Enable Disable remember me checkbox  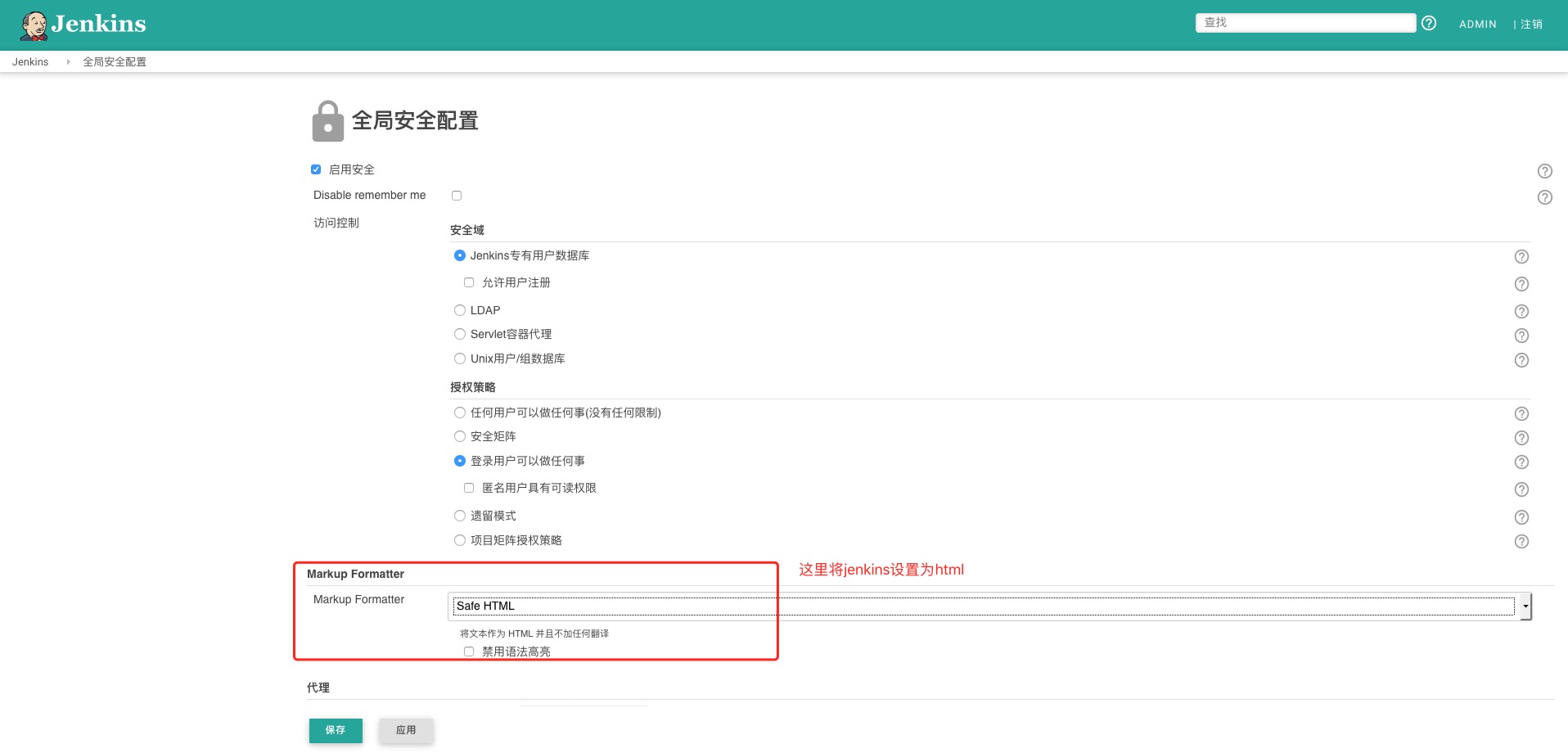tap(457, 196)
